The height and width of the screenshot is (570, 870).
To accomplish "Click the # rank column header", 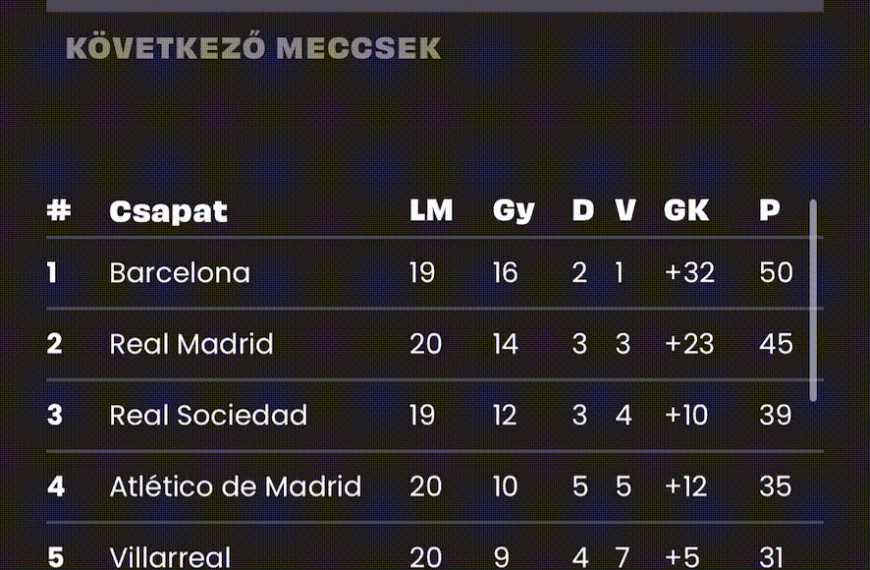I will 59,210.
